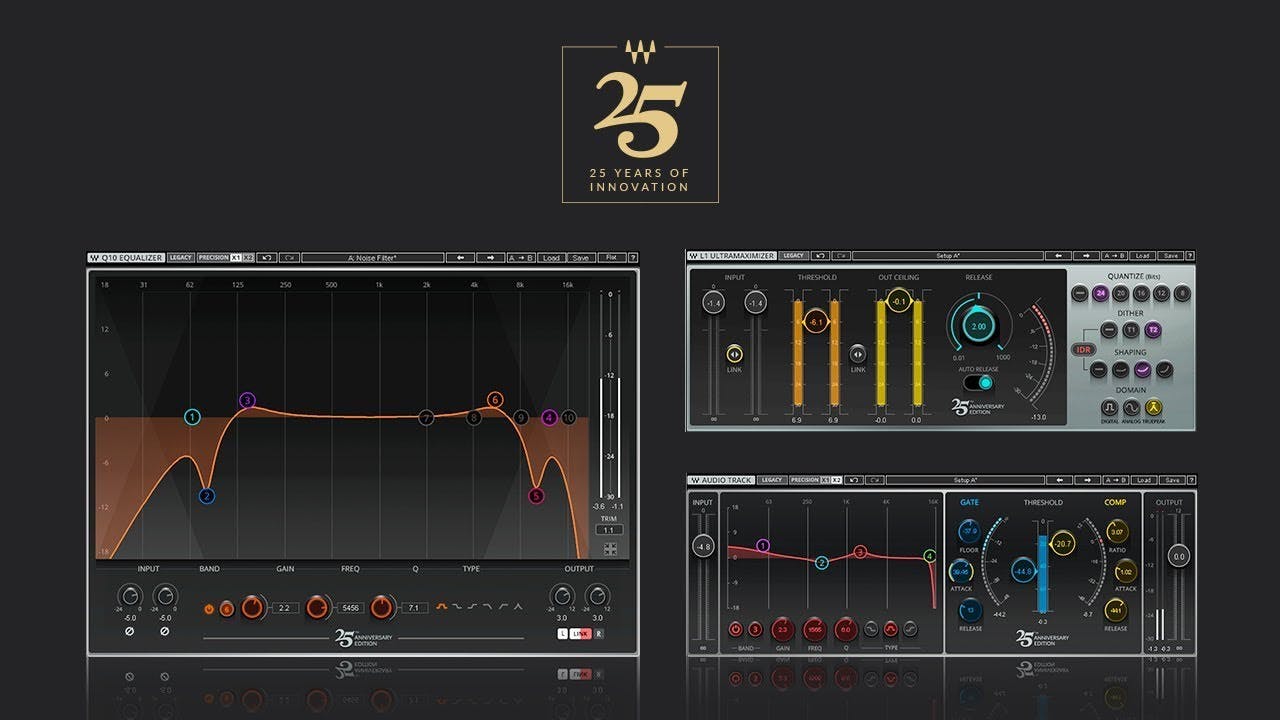
Task: Toggle Q10 band power button
Action: [x=209, y=608]
